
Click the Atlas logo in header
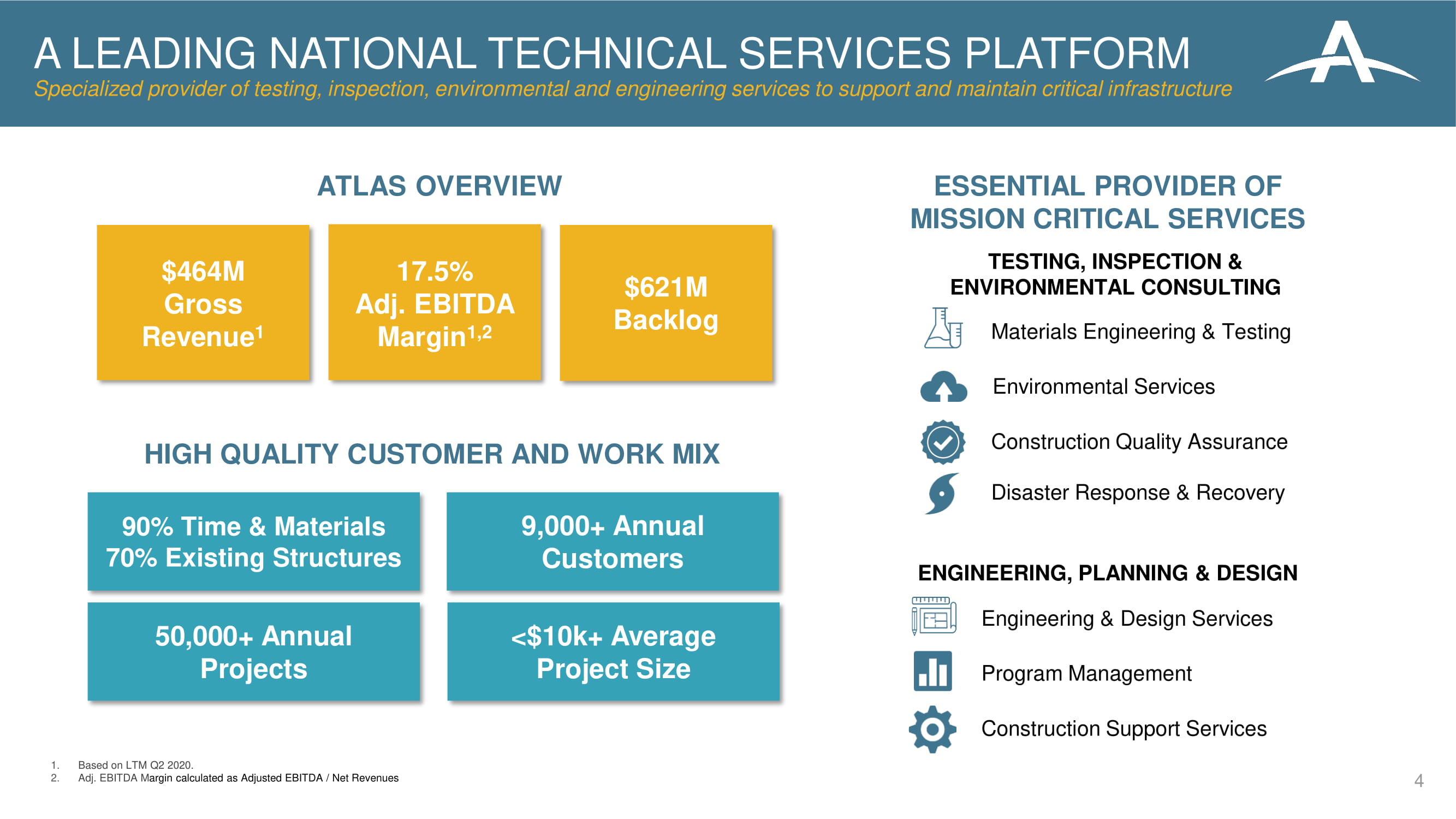click(1342, 52)
